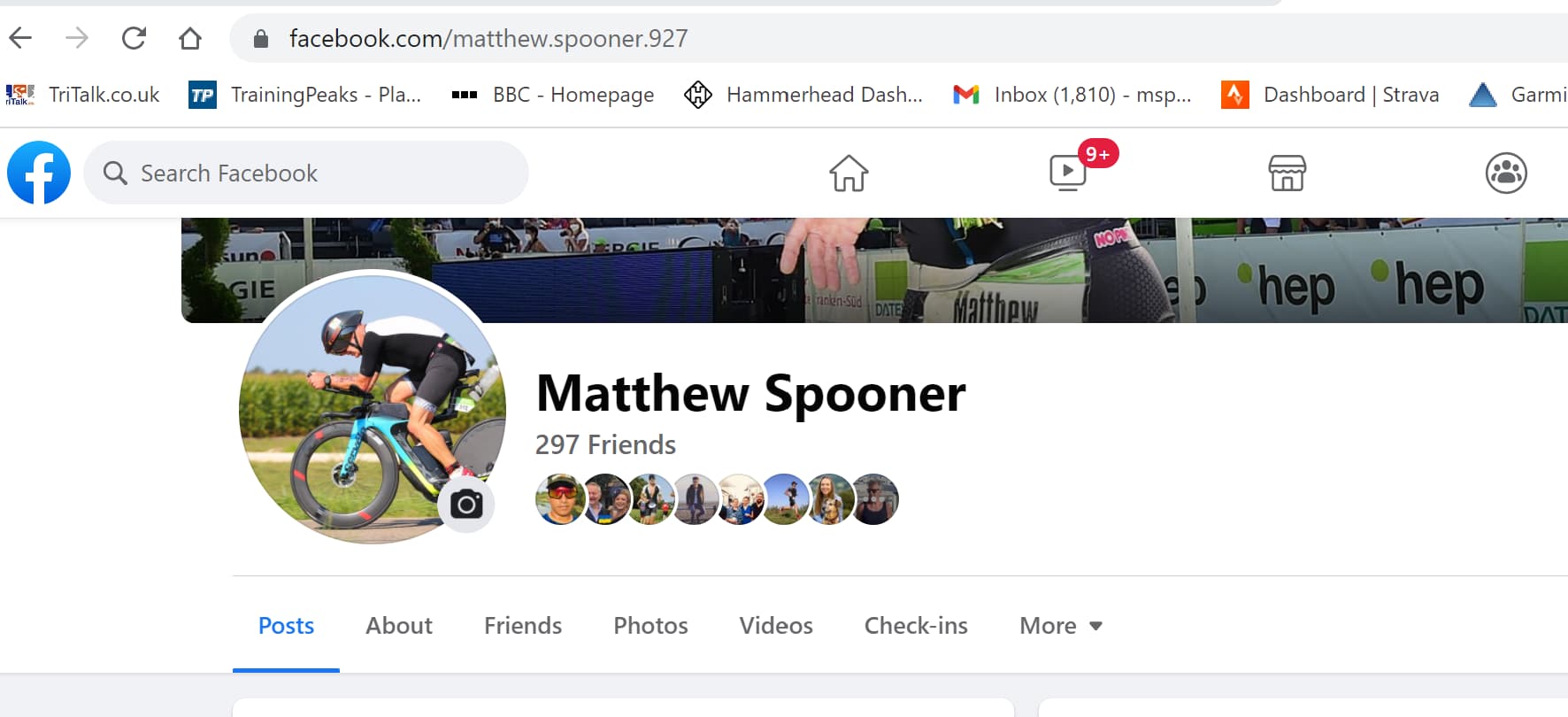Click the browser home icon

click(x=190, y=38)
